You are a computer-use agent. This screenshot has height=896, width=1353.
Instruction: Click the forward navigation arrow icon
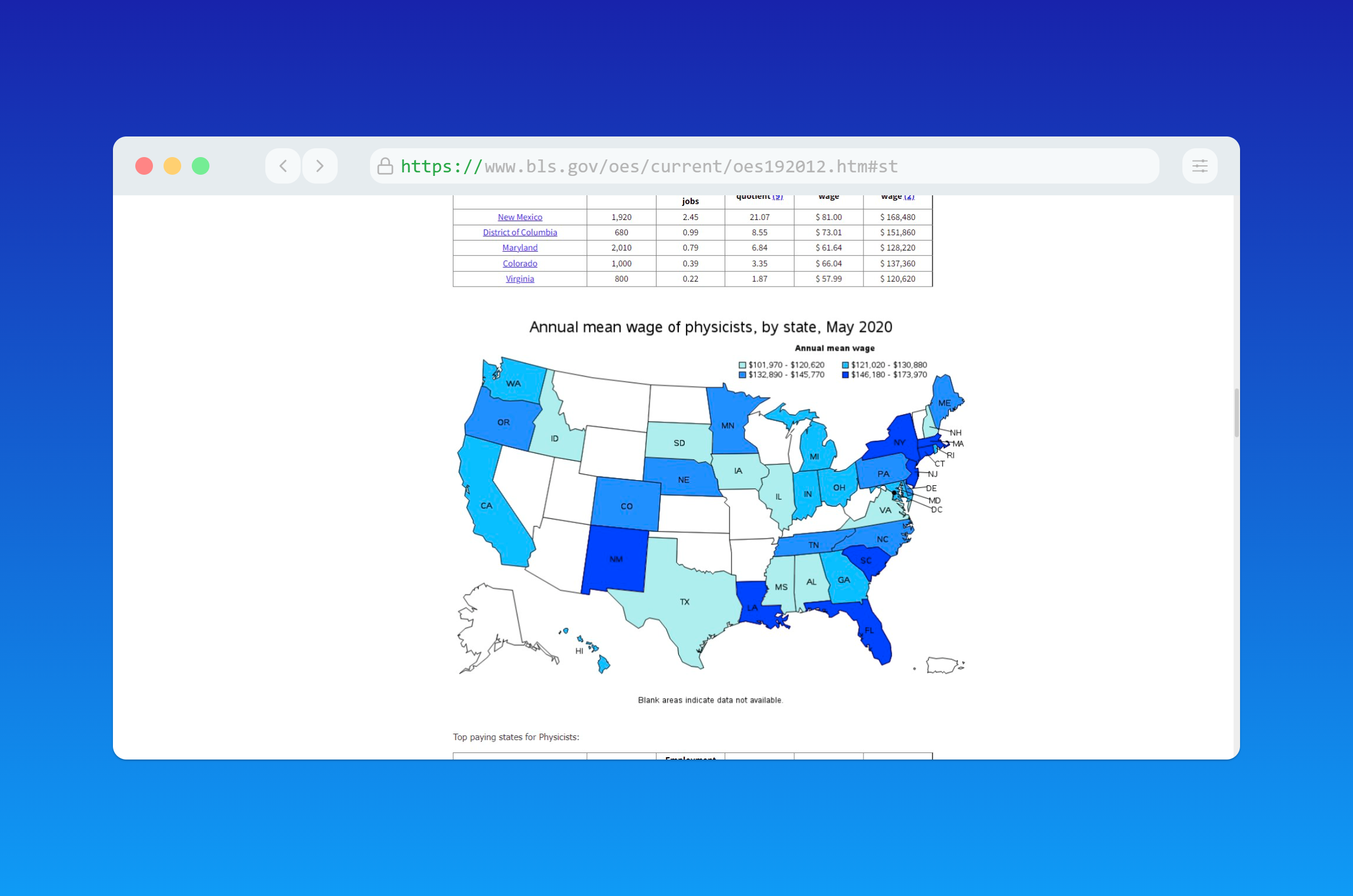[x=319, y=165]
